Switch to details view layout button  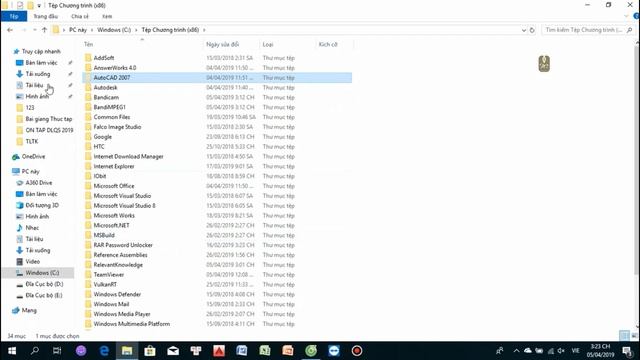click(624, 336)
